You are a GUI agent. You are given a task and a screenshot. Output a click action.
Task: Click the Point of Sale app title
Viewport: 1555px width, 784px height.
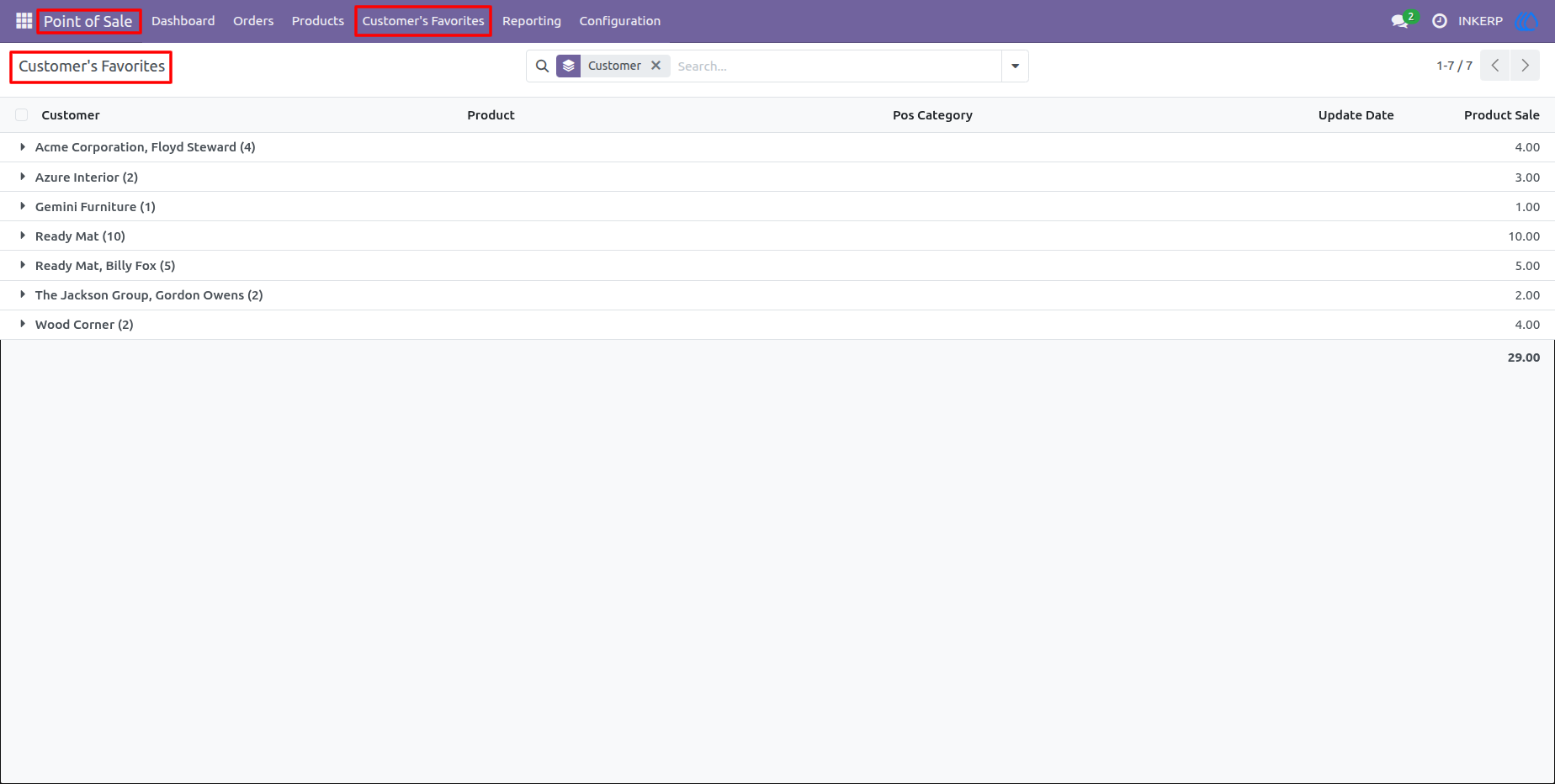pyautogui.click(x=88, y=21)
